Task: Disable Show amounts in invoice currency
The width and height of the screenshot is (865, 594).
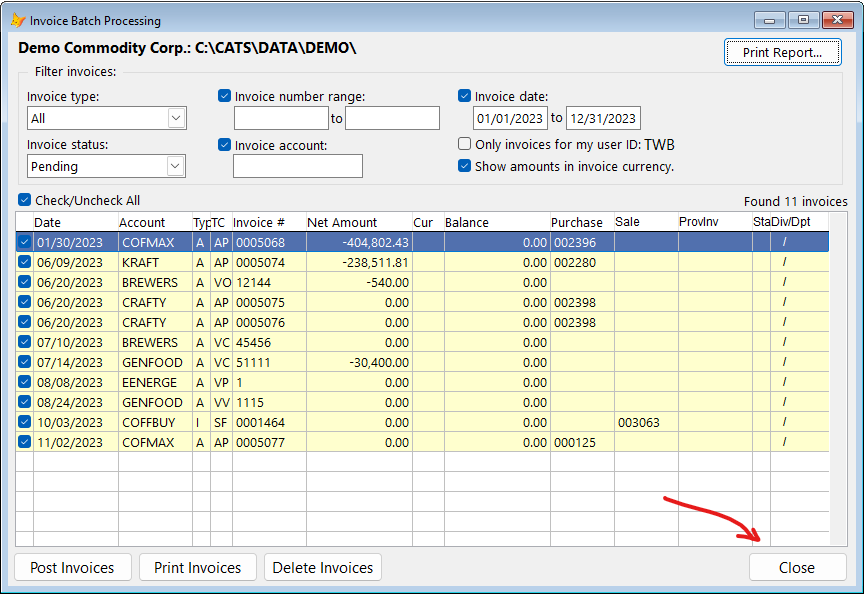Action: tap(464, 165)
